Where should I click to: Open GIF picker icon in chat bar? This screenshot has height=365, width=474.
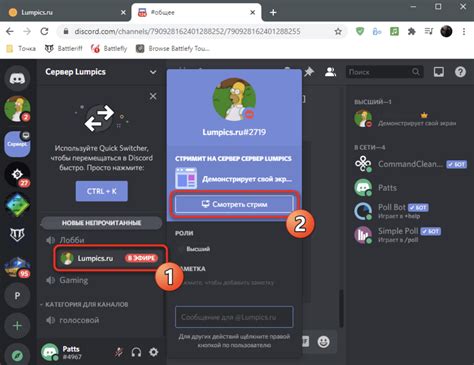click(x=306, y=341)
